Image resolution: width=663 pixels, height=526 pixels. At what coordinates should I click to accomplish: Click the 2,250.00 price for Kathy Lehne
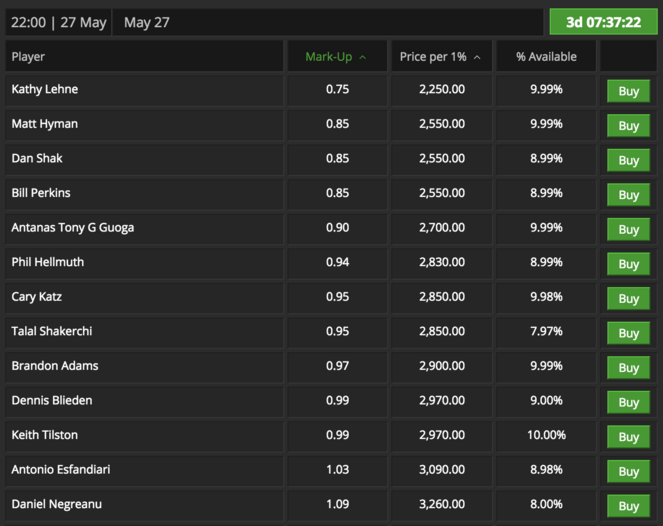pyautogui.click(x=442, y=89)
